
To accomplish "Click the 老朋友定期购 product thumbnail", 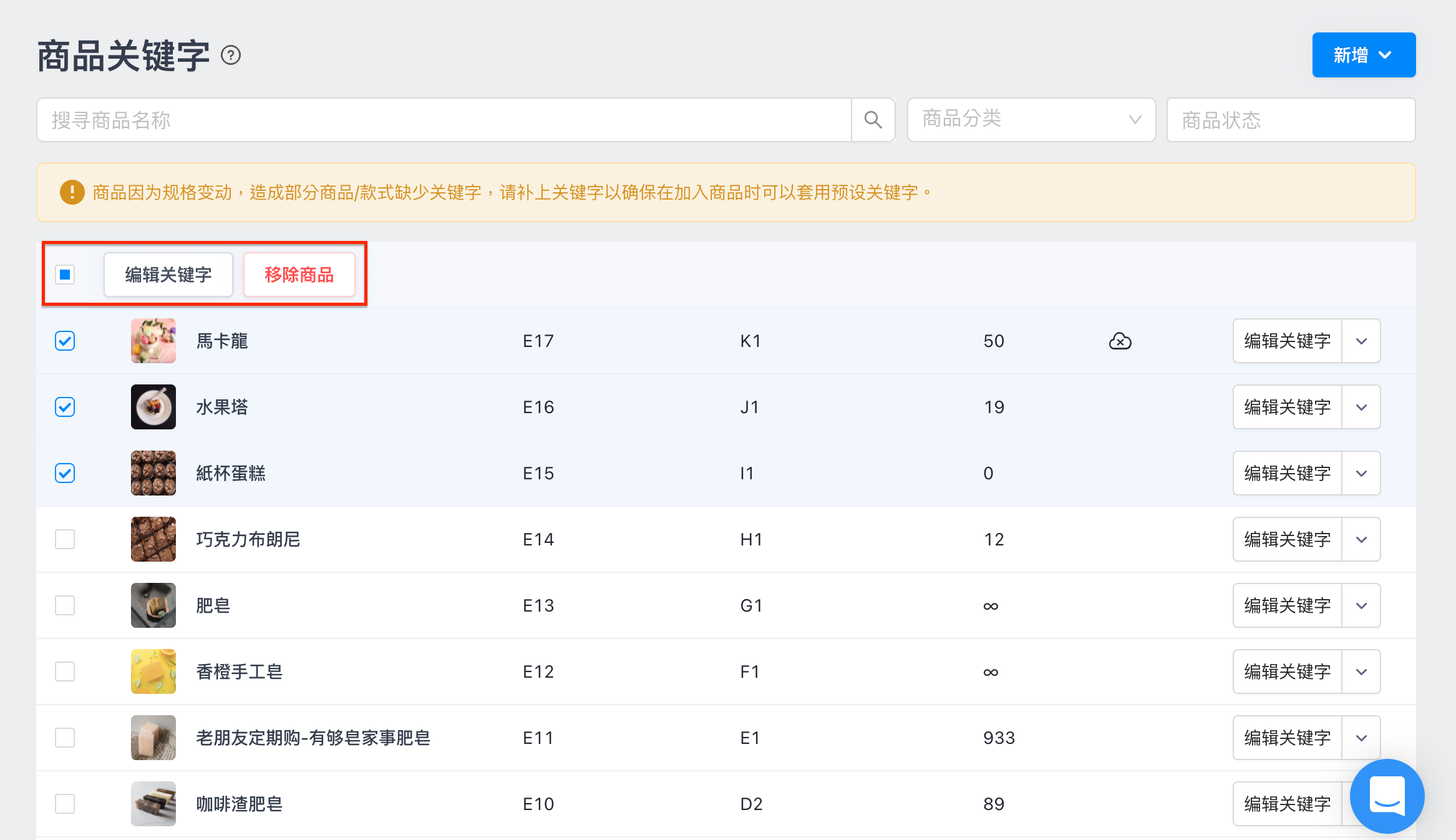I will [153, 738].
